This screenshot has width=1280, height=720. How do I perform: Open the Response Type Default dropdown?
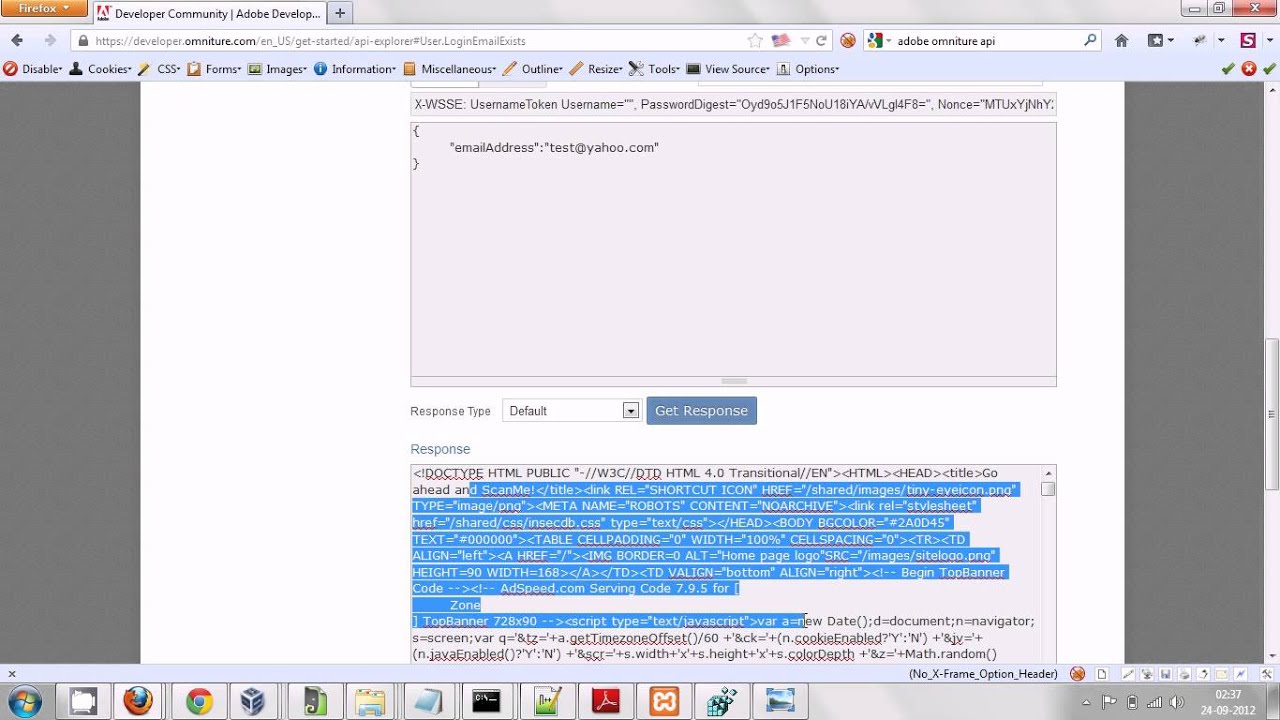pos(571,411)
